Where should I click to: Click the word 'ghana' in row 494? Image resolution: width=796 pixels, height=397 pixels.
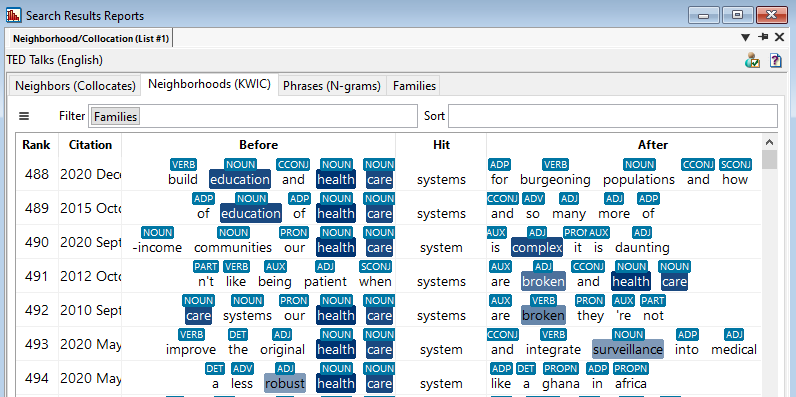560,383
